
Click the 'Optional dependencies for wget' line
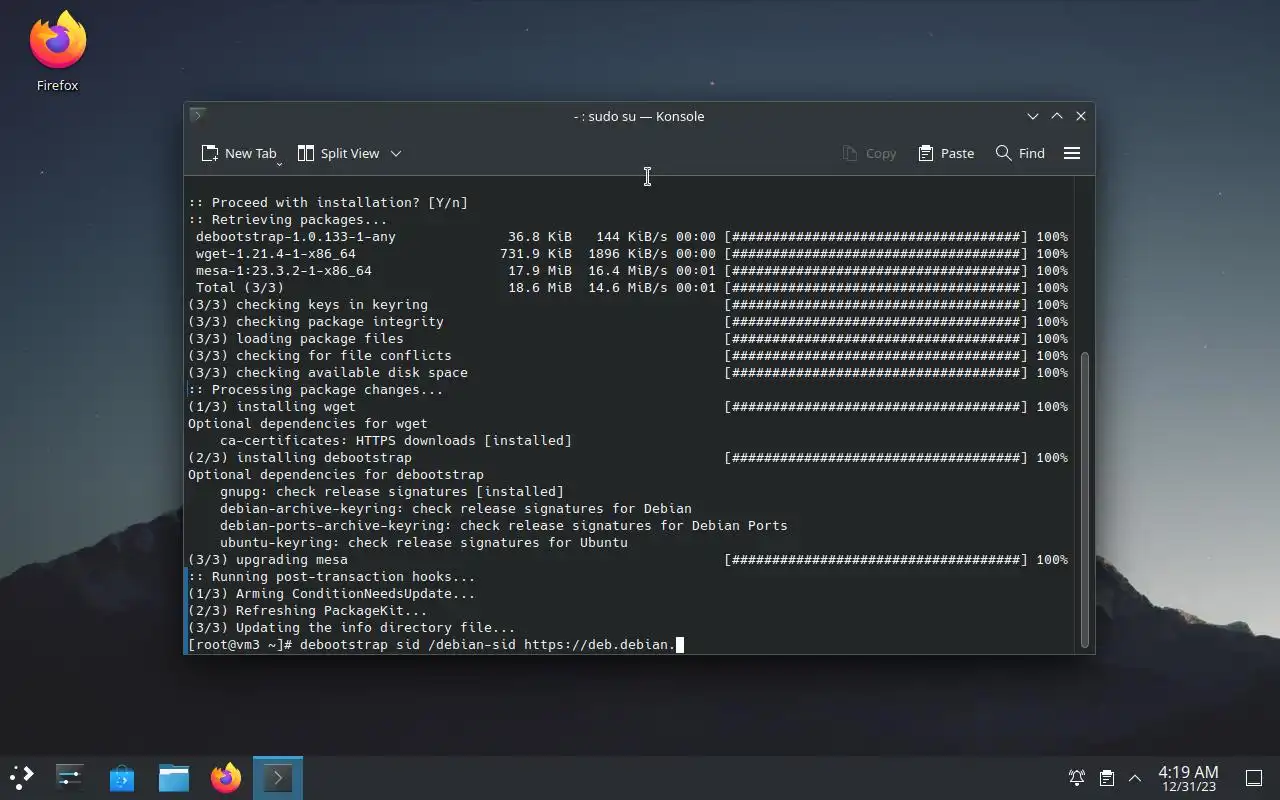point(308,424)
